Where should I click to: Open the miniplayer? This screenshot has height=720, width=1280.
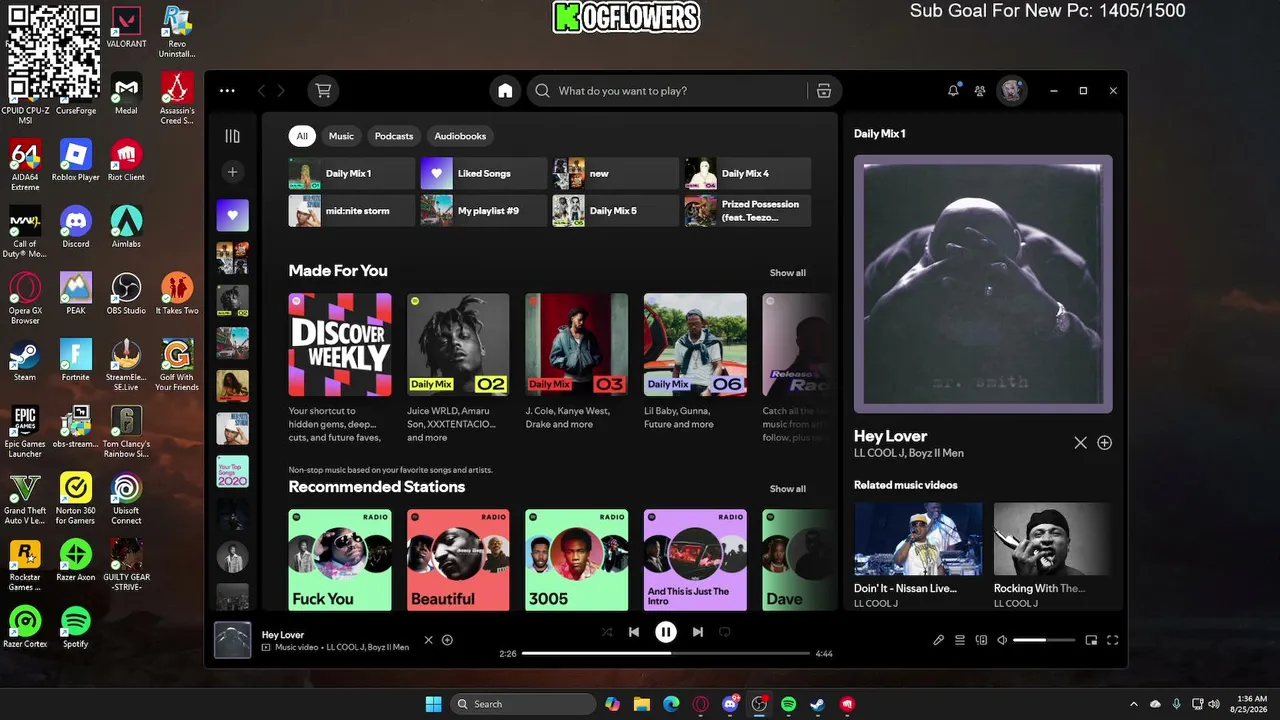(x=1091, y=640)
